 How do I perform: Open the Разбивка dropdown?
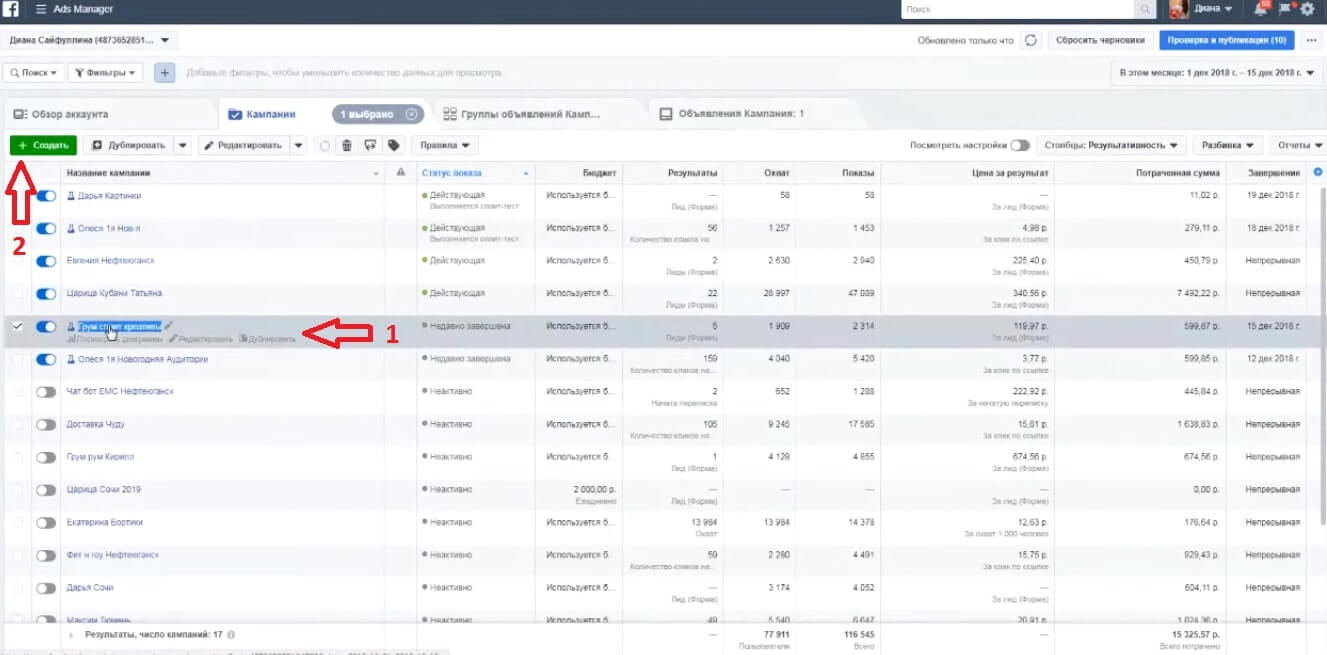pos(1228,145)
